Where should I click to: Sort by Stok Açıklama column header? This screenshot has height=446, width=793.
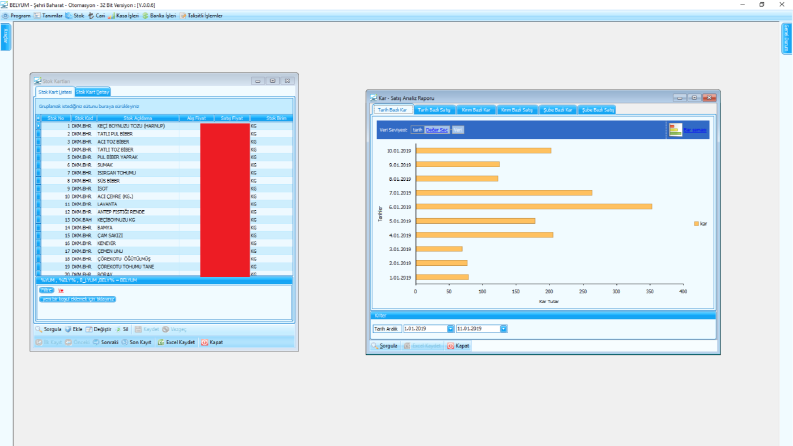pyautogui.click(x=138, y=118)
